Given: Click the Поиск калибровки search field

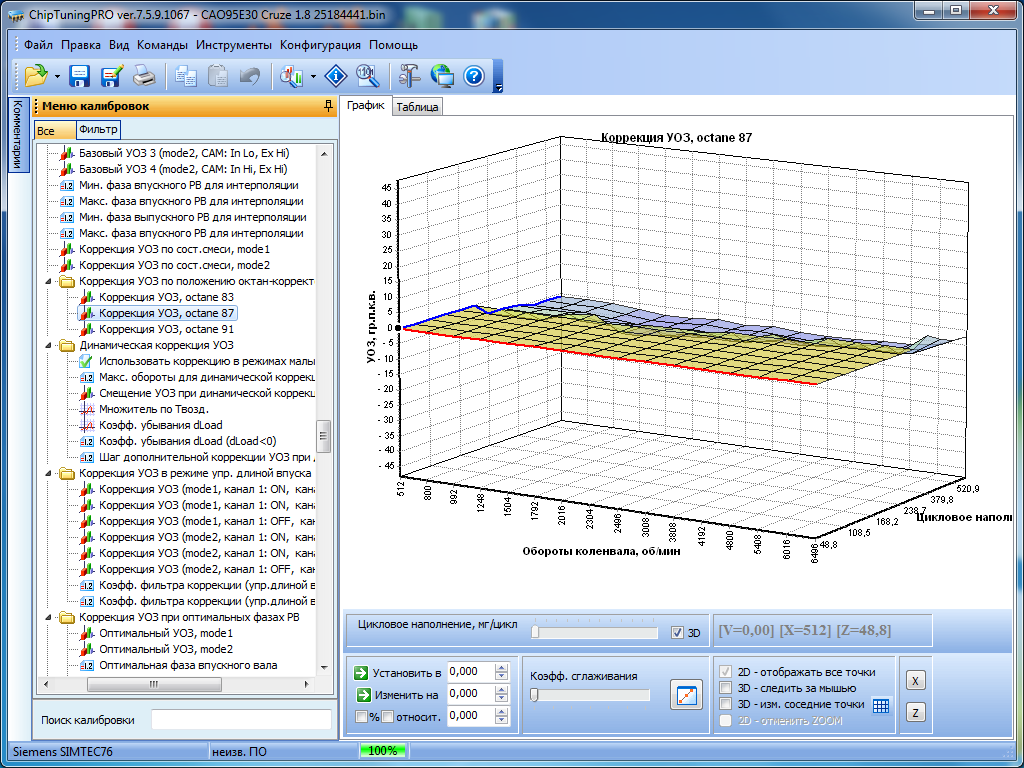Looking at the screenshot, I should pos(240,720).
